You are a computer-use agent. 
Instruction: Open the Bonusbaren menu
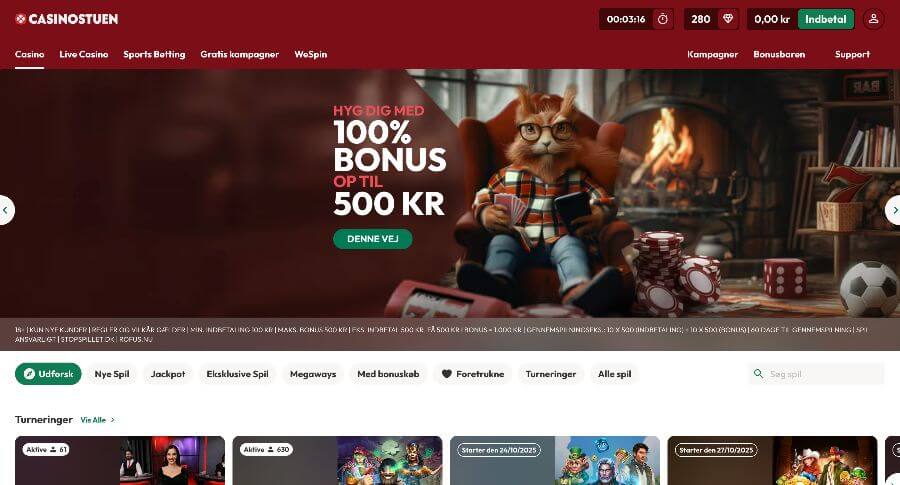(x=779, y=54)
